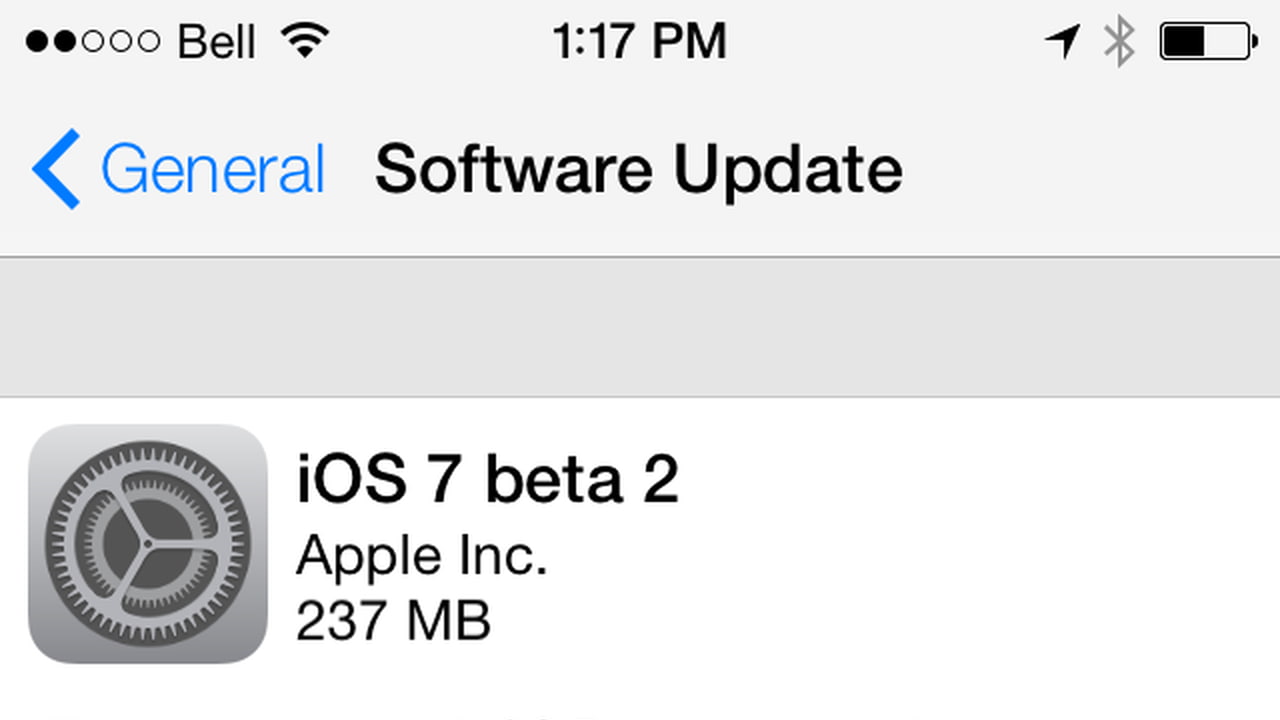
Task: Tap the location services arrow icon
Action: click(1063, 42)
